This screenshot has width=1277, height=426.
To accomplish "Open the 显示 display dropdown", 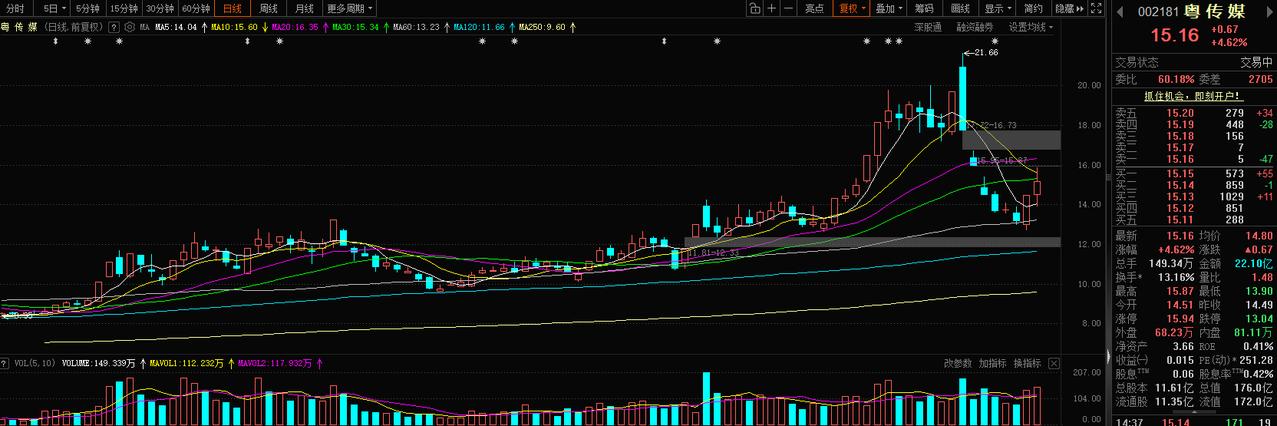I will 998,8.
